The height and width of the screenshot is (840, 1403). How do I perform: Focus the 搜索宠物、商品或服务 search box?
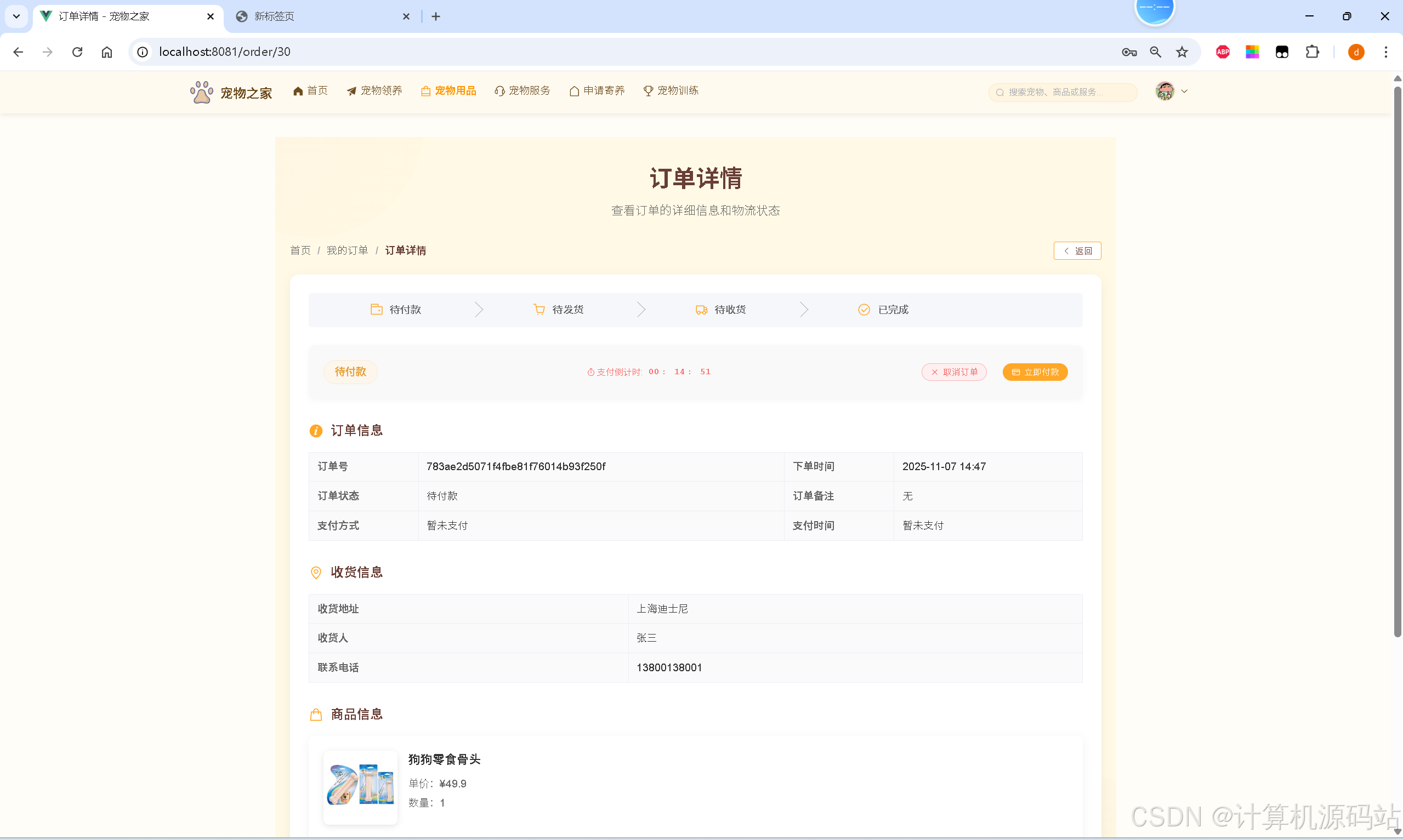(x=1062, y=92)
